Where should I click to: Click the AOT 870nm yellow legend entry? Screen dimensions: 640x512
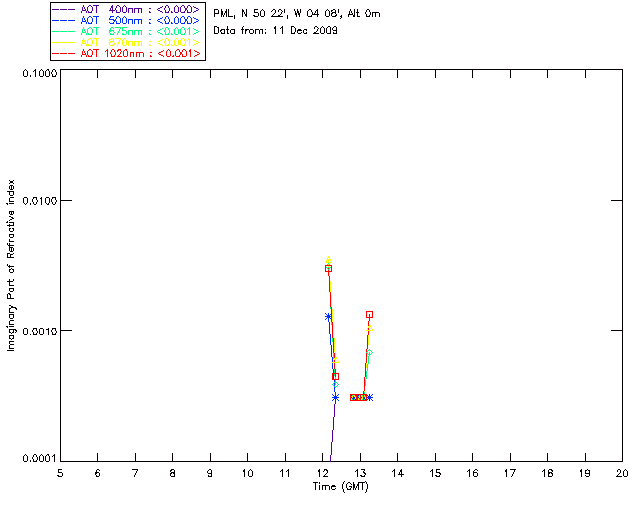(126, 42)
